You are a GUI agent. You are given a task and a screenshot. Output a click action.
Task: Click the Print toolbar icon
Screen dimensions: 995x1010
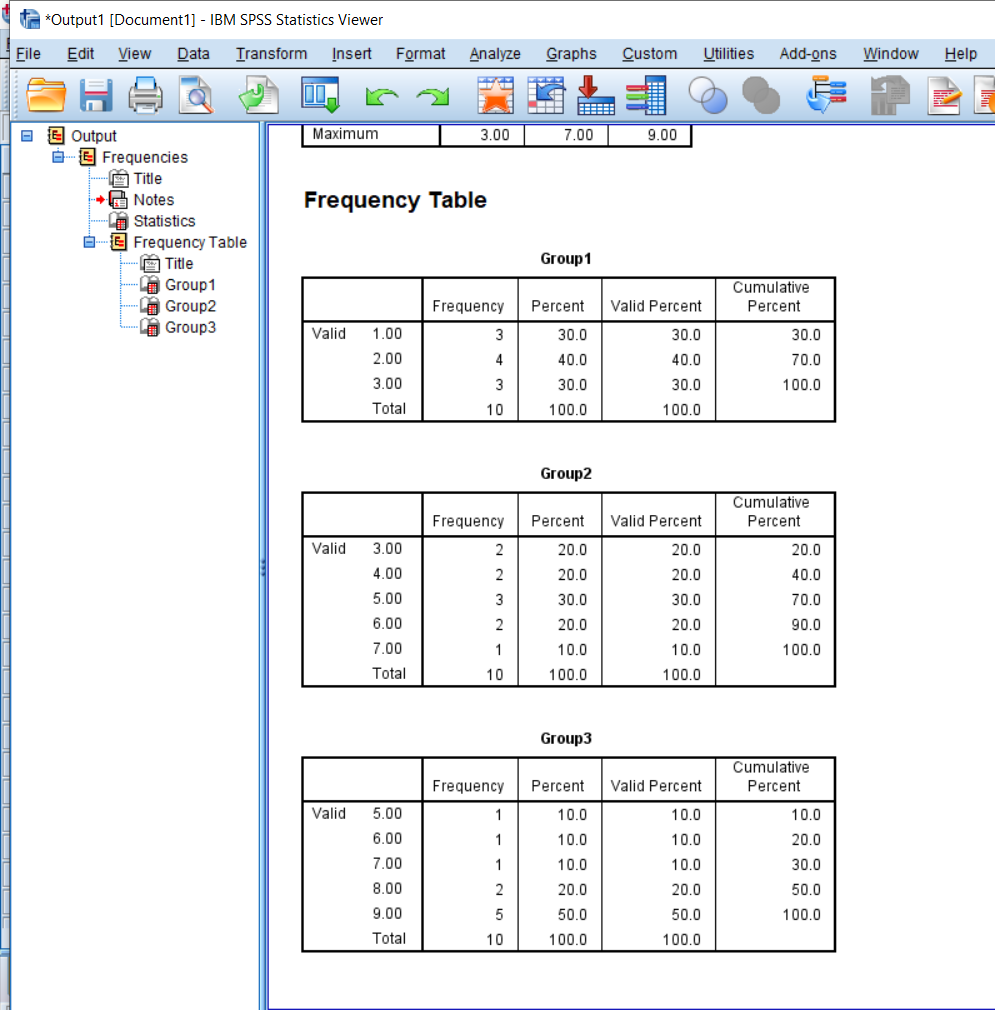(x=145, y=96)
